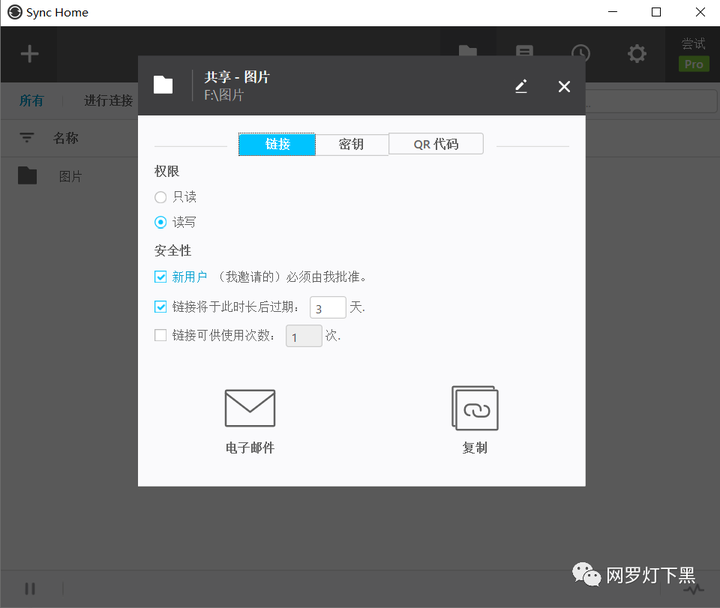Toggle the 新用户 approval checkbox
This screenshot has width=720, height=608.
(x=160, y=277)
